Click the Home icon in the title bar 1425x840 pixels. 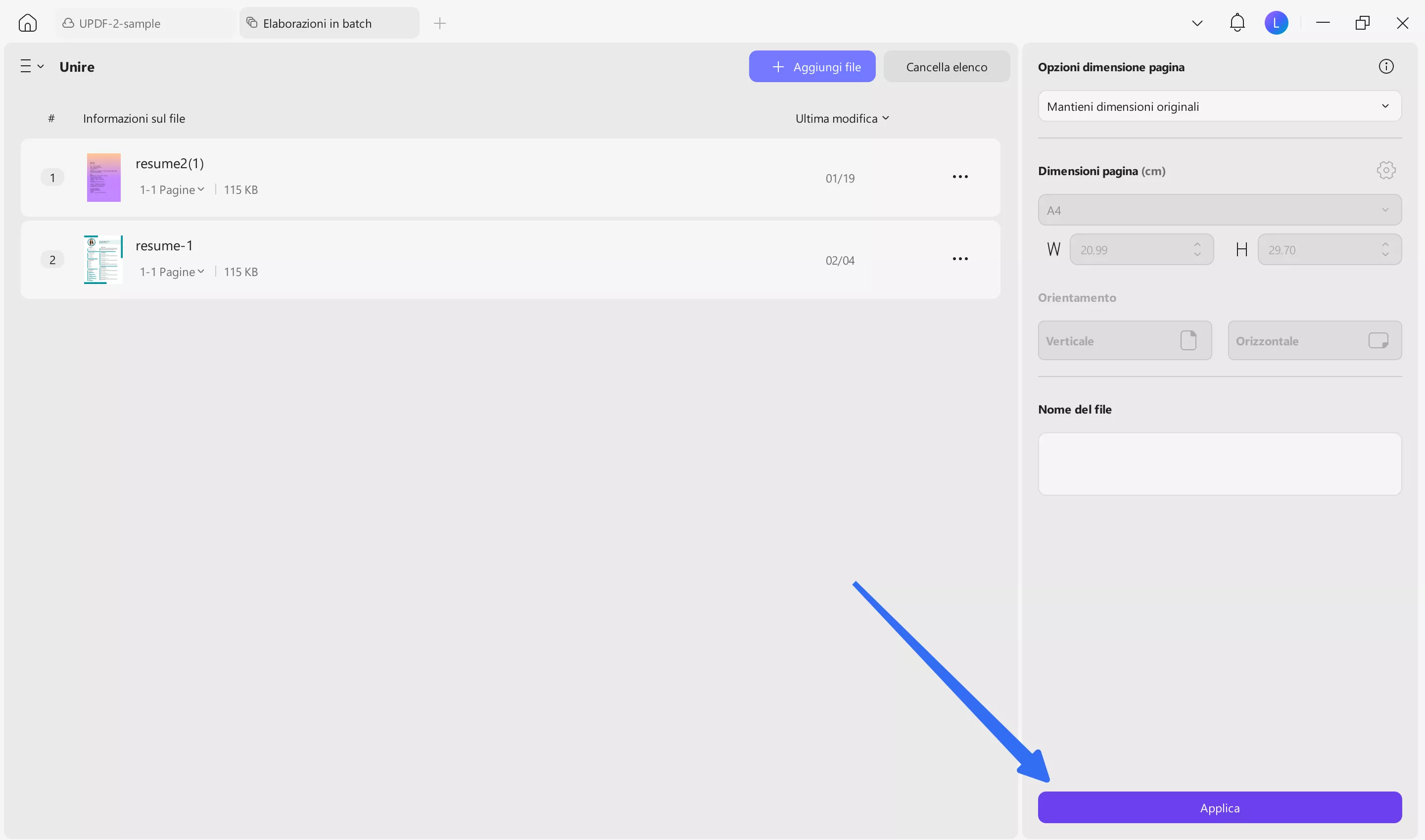pos(27,23)
